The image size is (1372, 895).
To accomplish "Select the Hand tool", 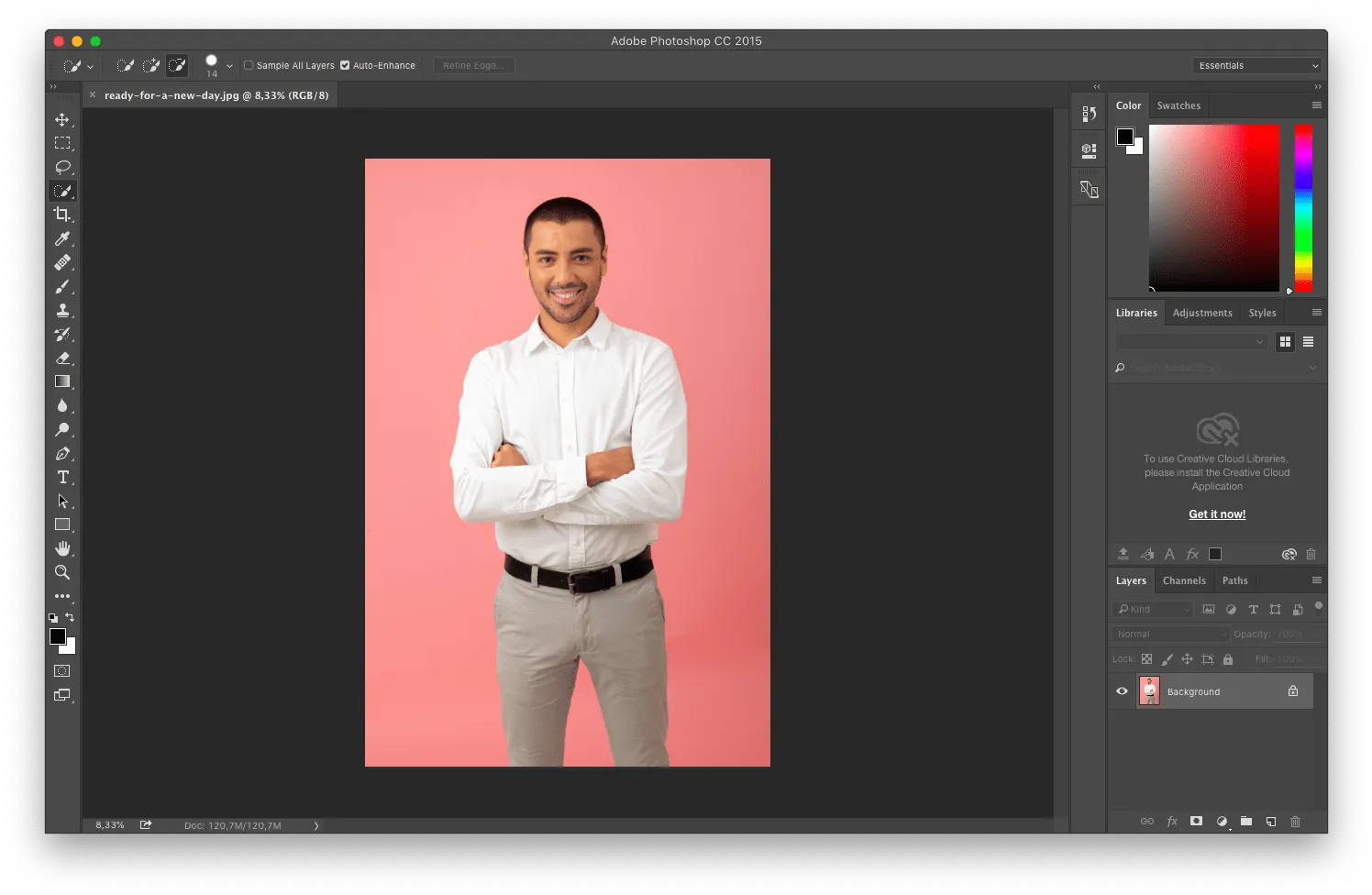I will (x=62, y=548).
